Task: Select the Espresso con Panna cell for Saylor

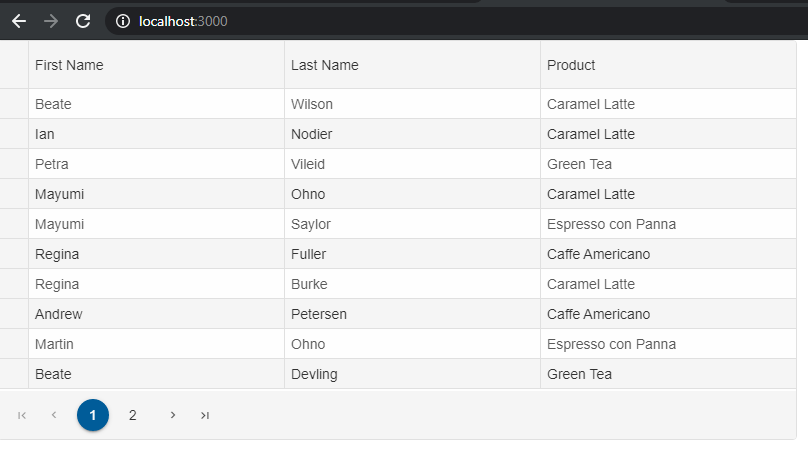Action: coord(668,224)
